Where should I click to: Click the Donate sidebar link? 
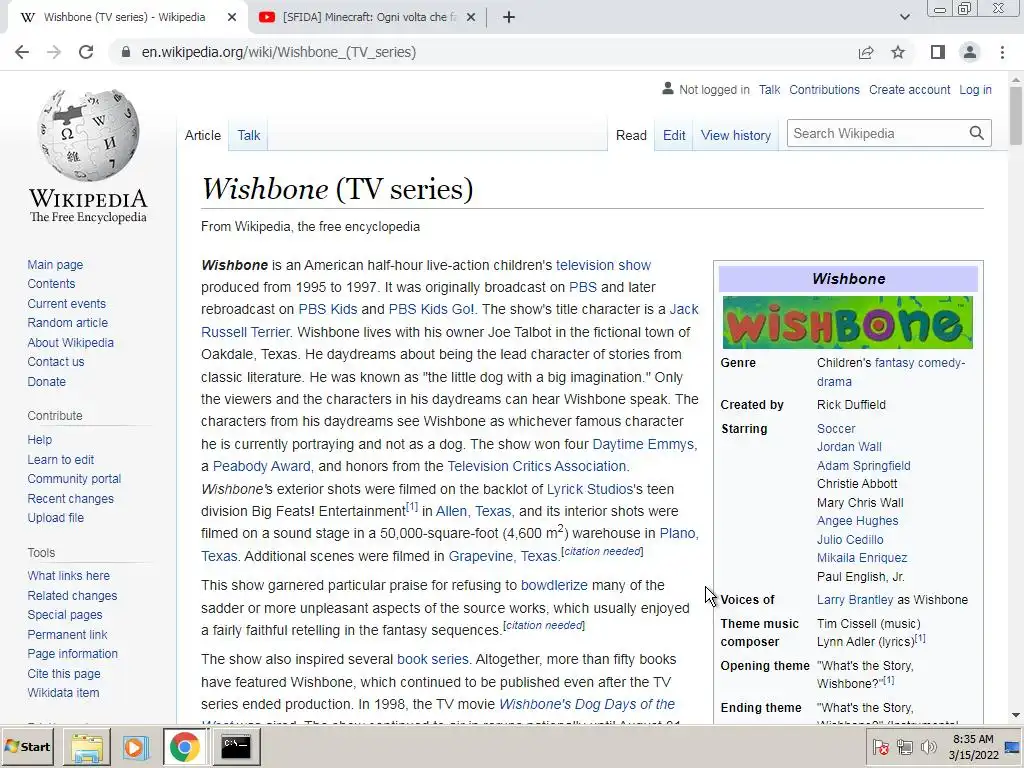point(46,381)
